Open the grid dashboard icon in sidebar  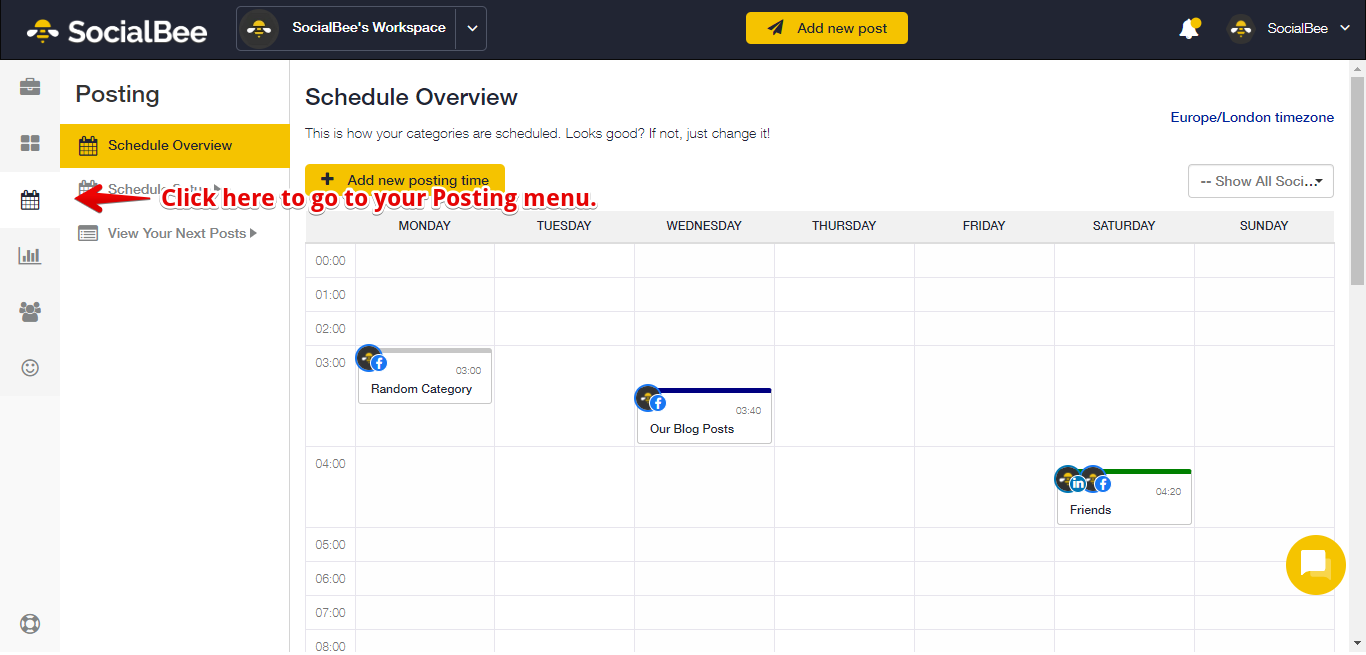30,144
